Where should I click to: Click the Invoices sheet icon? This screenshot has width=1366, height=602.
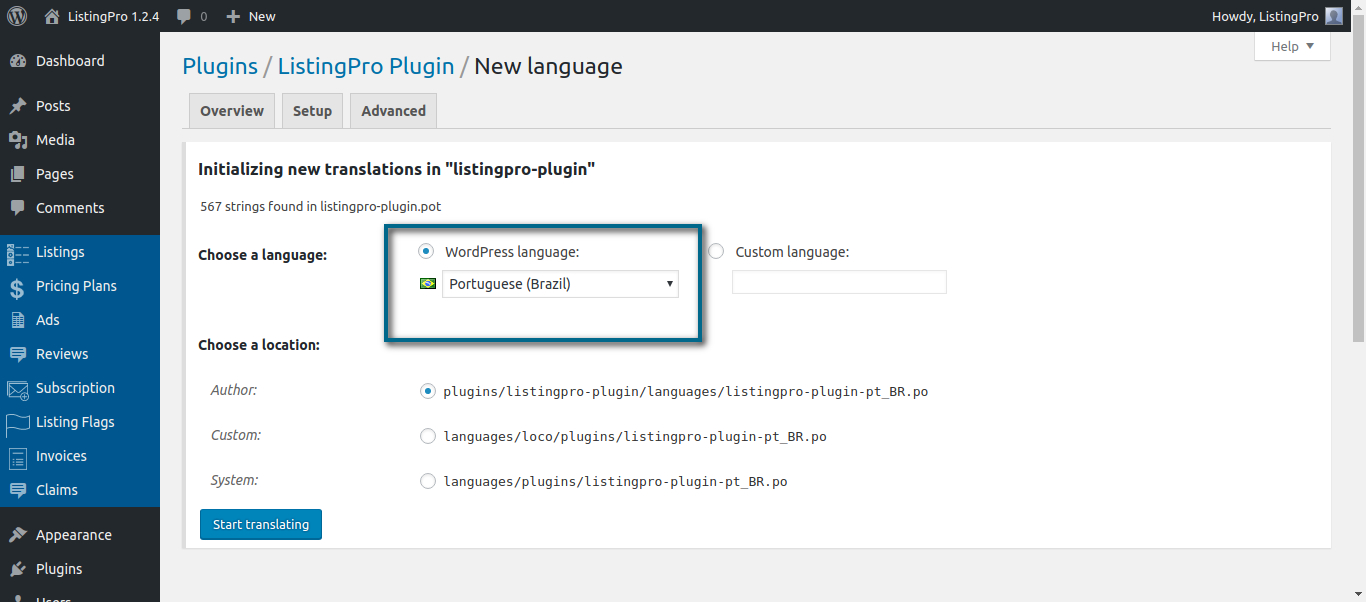17,457
